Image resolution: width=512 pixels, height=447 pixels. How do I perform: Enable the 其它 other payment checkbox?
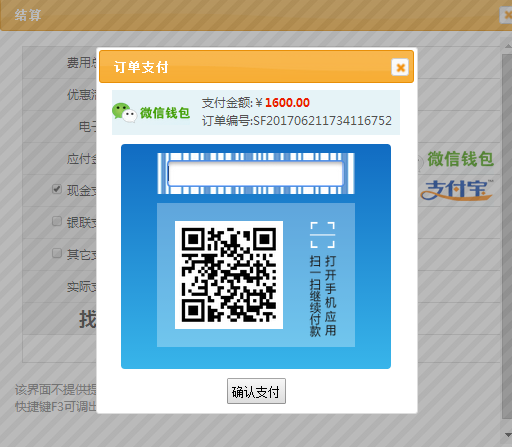[x=57, y=253]
